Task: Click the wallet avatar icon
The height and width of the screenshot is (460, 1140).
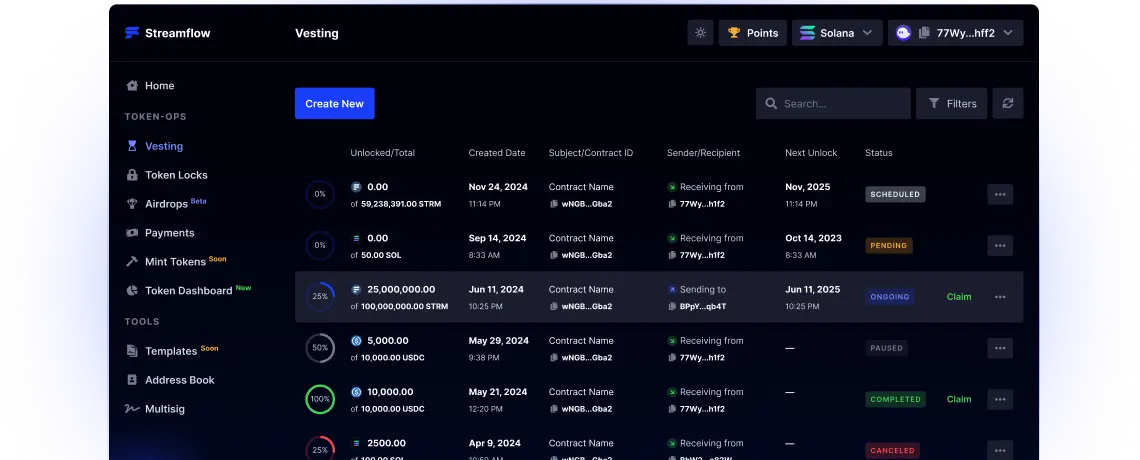Action: pos(903,33)
